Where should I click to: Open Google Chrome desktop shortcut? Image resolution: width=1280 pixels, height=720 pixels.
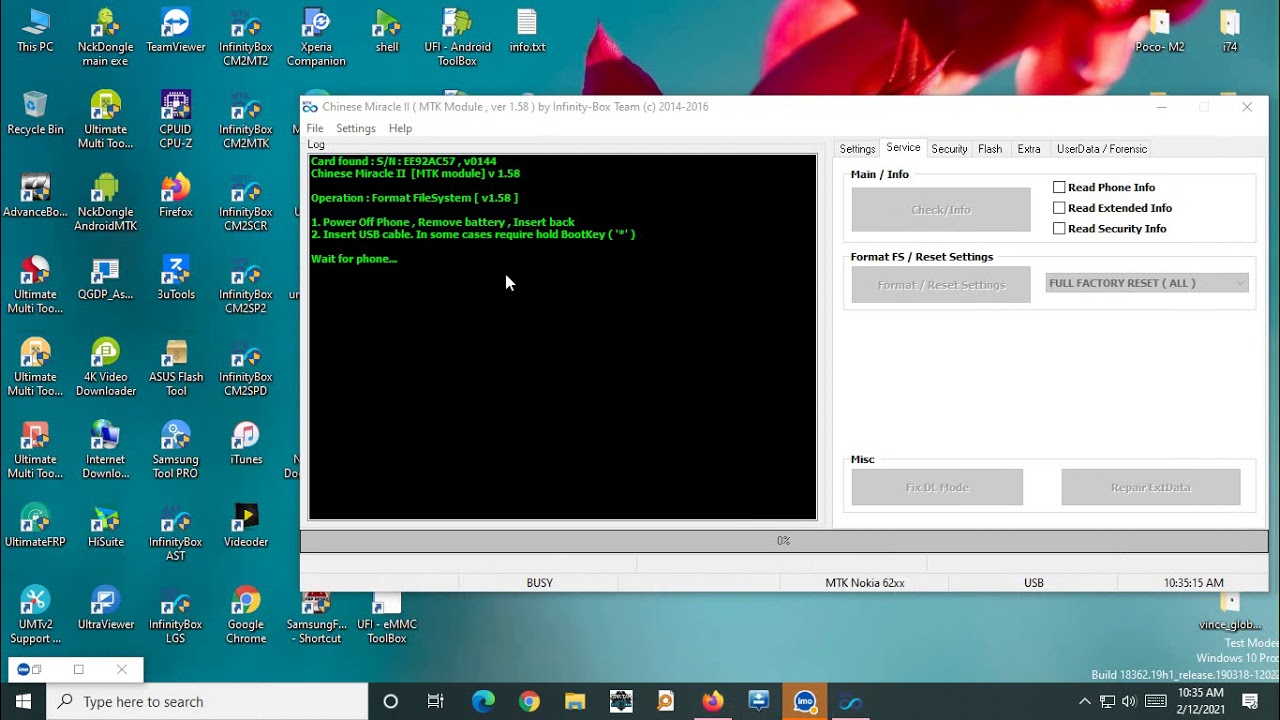tap(246, 615)
